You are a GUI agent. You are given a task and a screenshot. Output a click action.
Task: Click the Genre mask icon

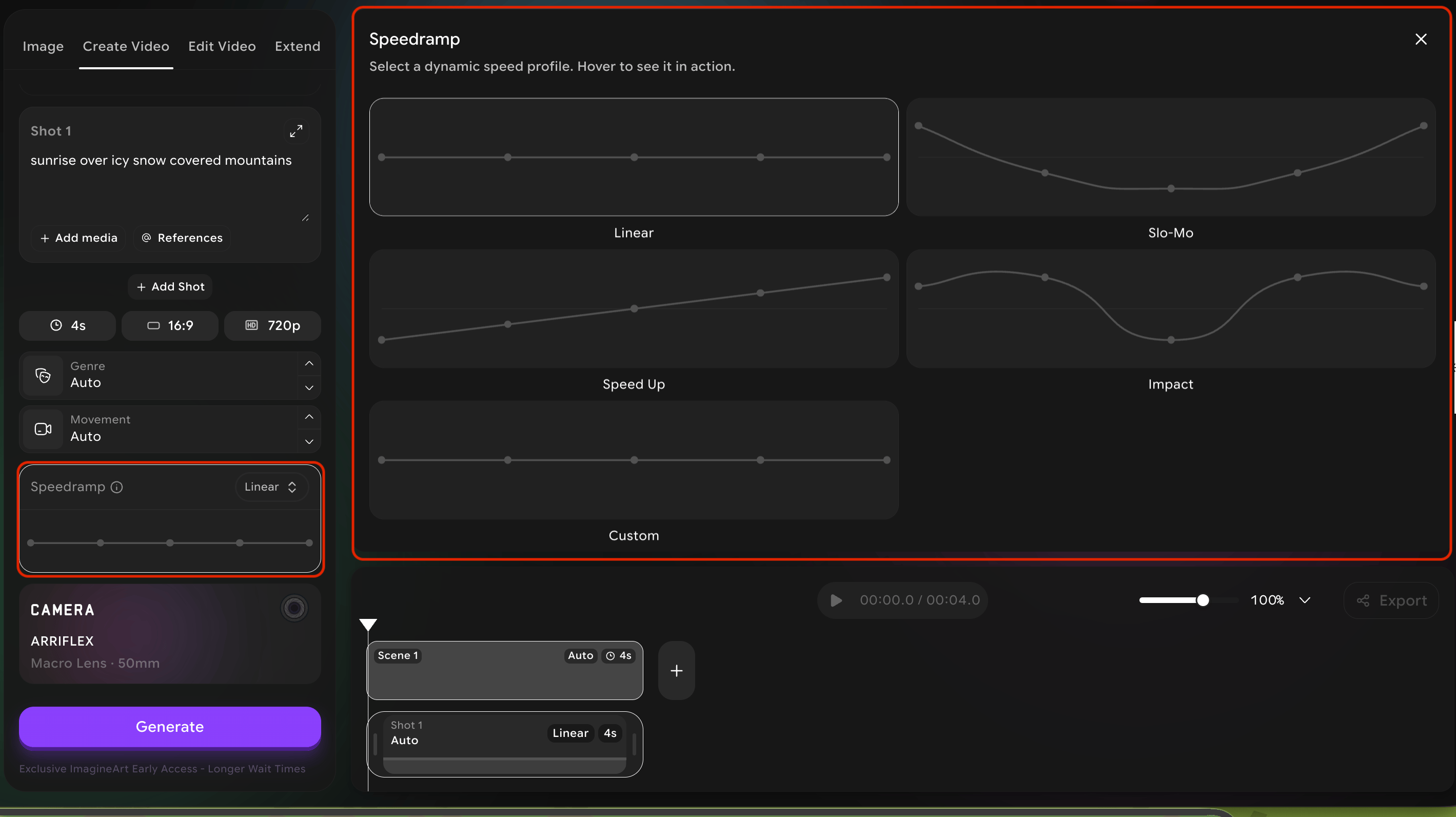point(44,376)
